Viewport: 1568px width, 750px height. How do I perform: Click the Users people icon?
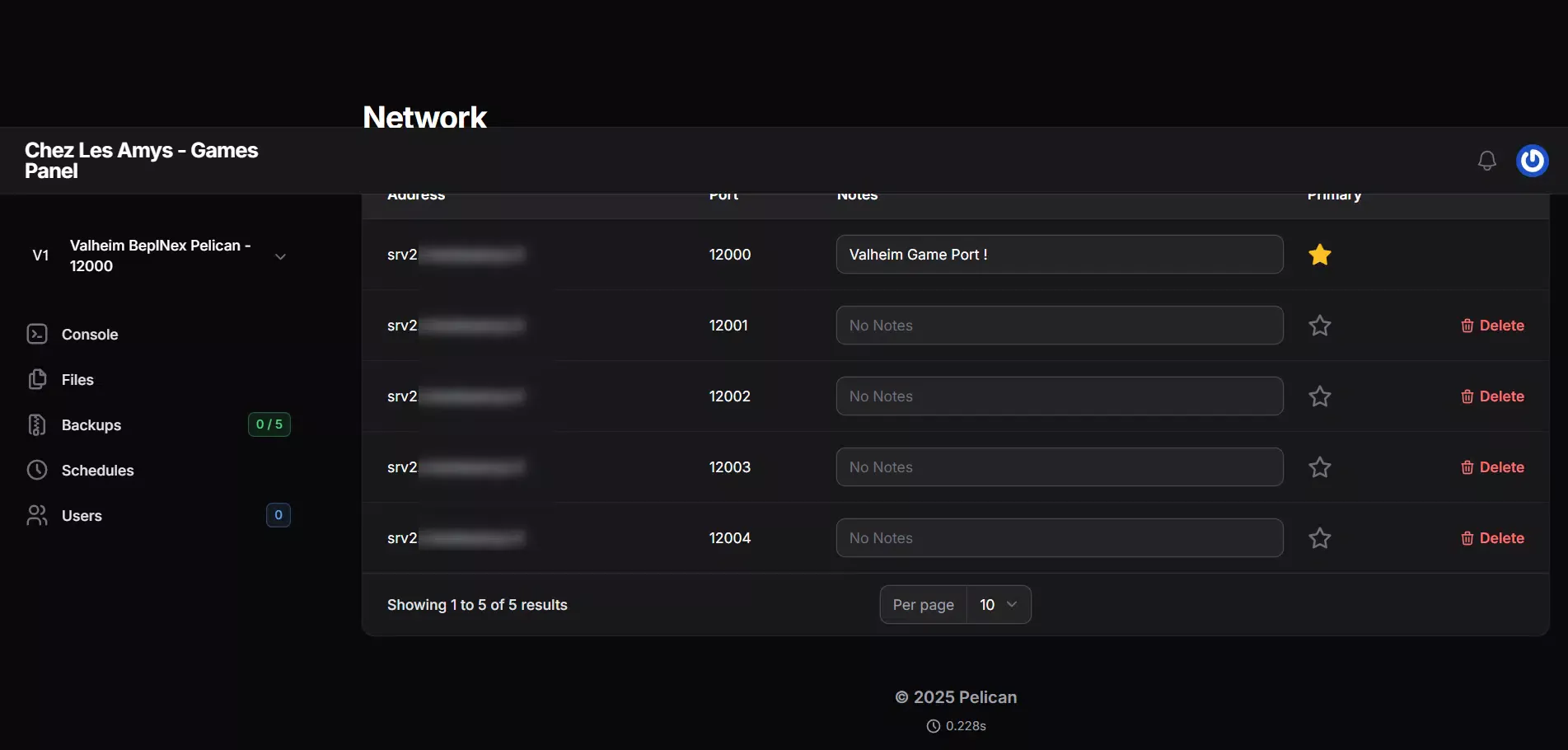click(37, 515)
